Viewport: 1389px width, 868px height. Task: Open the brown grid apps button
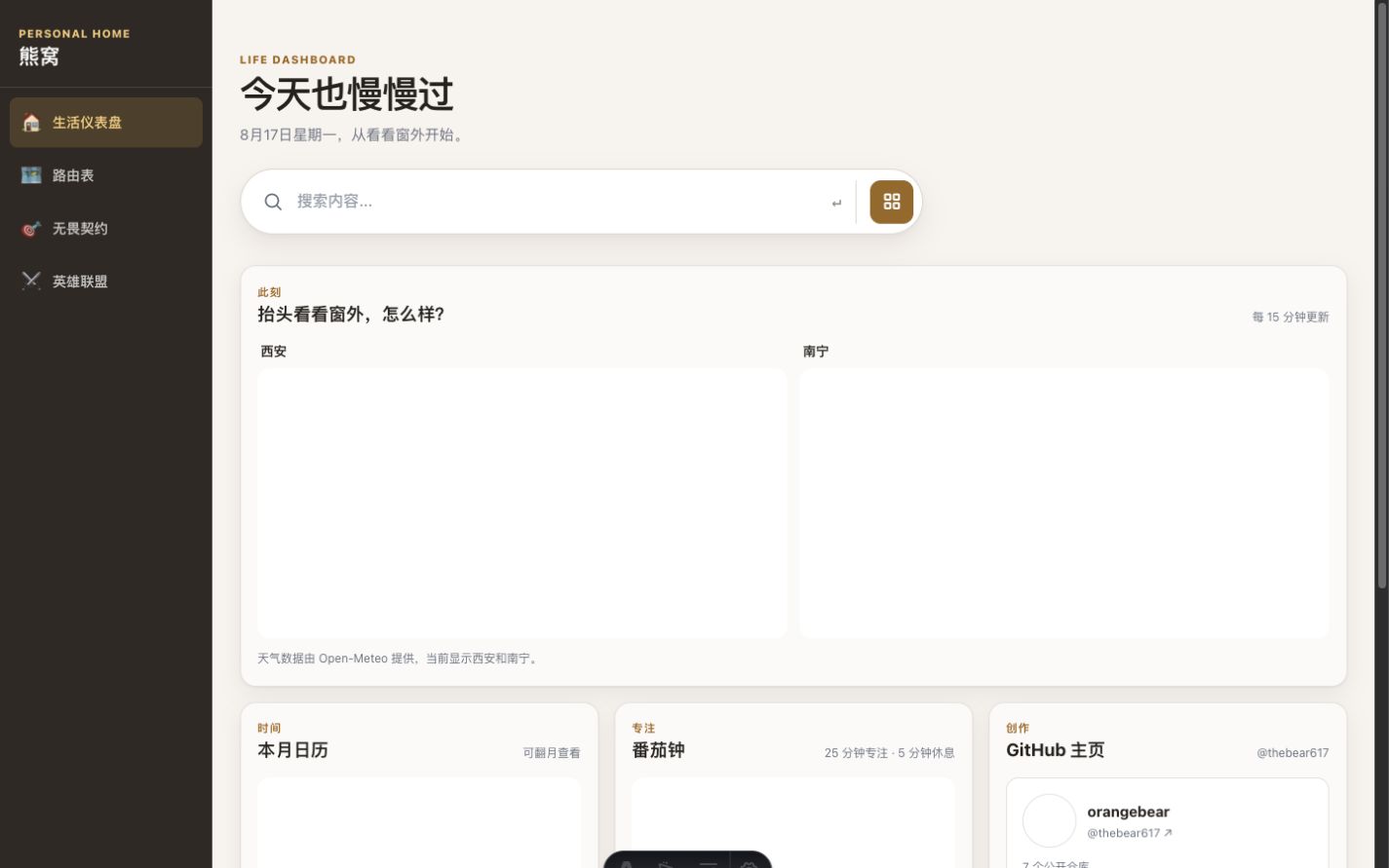pyautogui.click(x=892, y=202)
